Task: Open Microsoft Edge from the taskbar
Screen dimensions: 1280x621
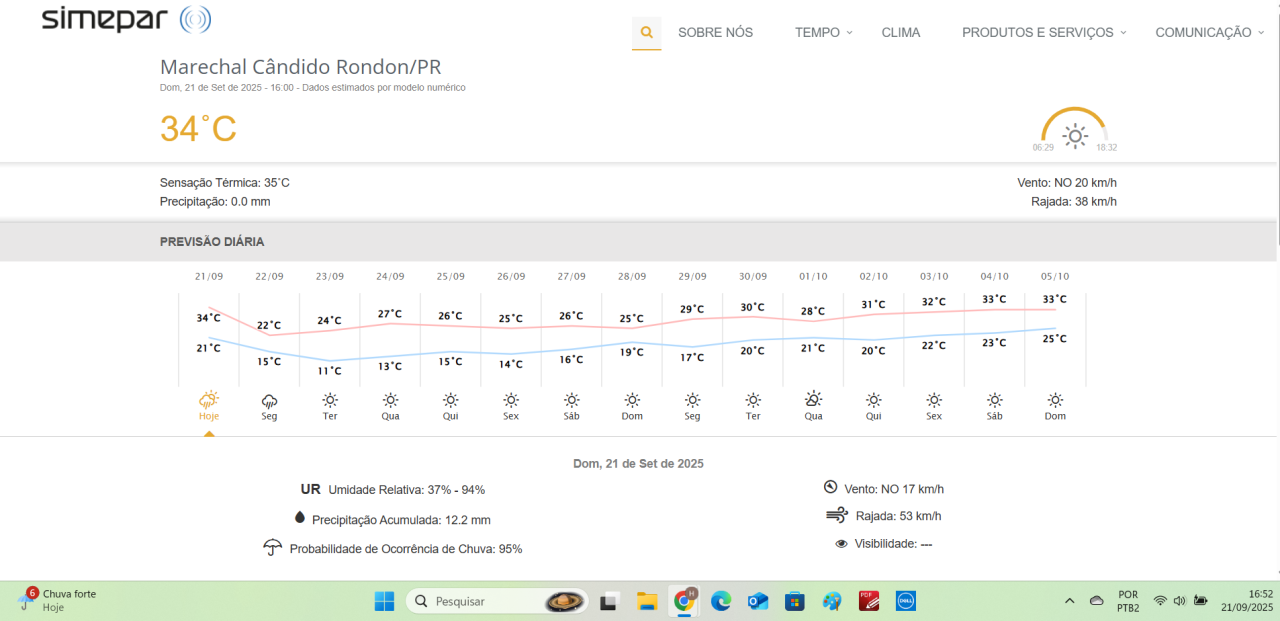Action: (x=721, y=601)
